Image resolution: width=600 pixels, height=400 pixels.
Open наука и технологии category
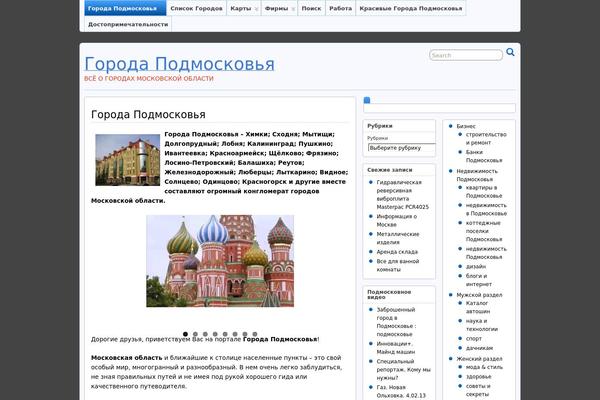pos(481,325)
